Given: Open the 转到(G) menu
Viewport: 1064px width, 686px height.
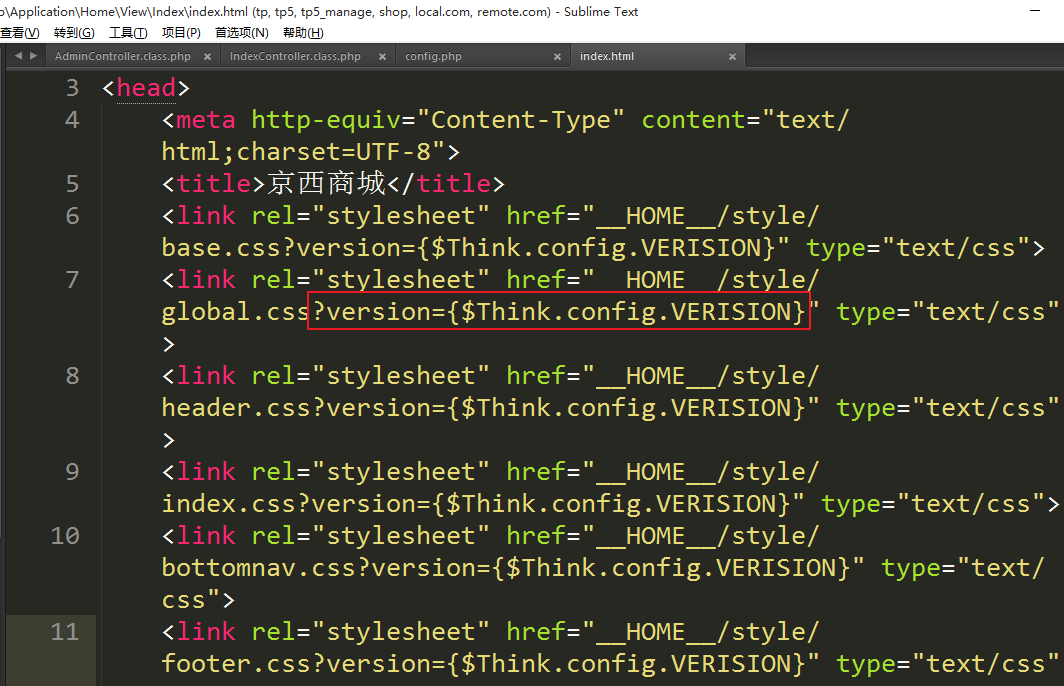Looking at the screenshot, I should (x=74, y=33).
